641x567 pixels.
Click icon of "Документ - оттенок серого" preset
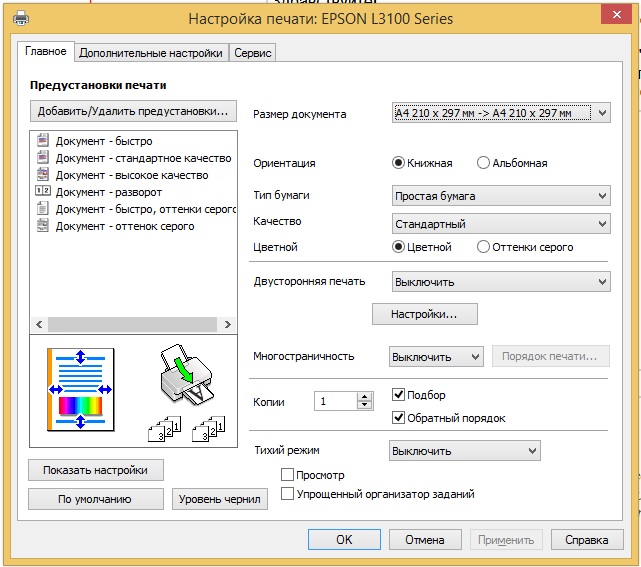tap(43, 225)
